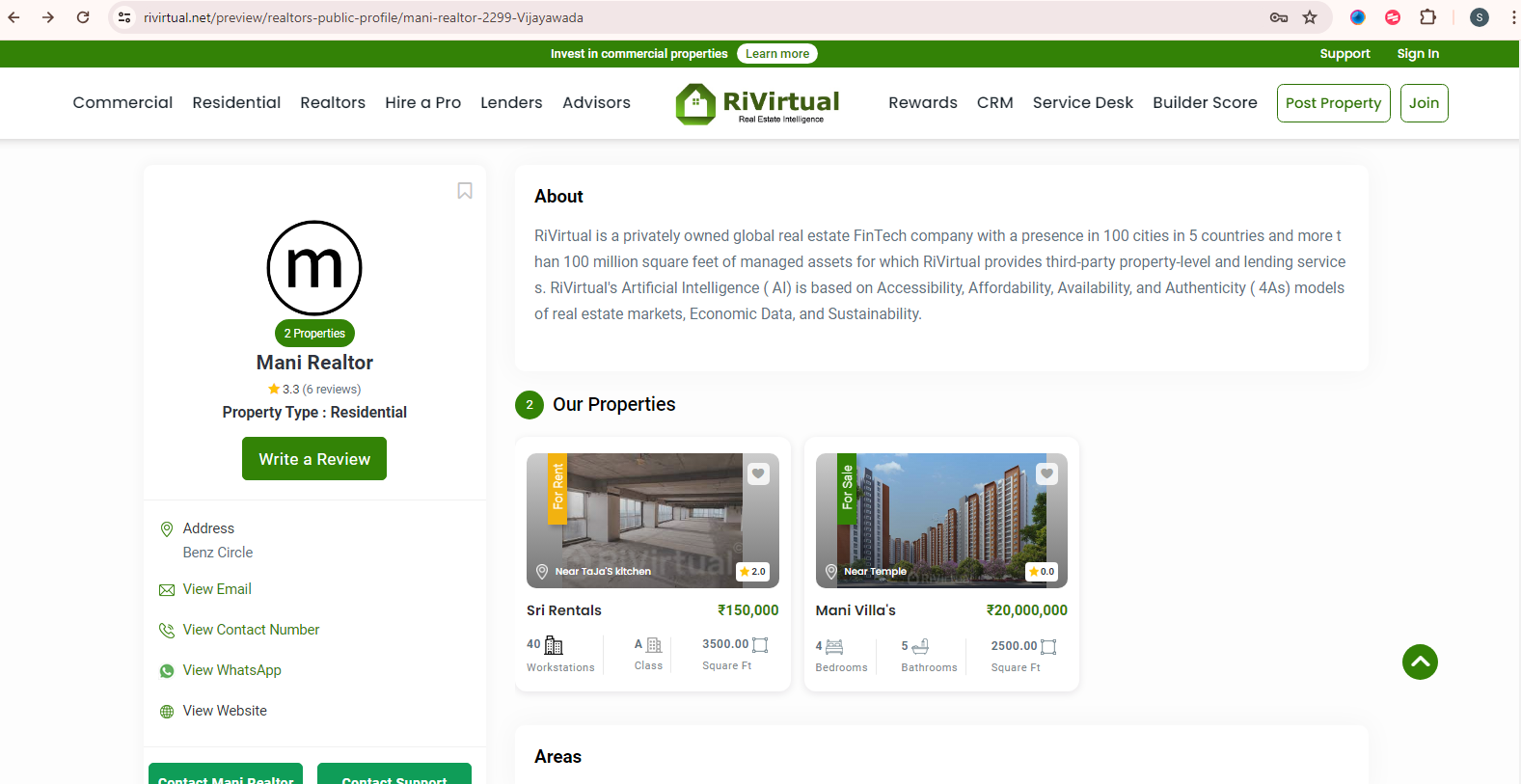Open View Contact Number link
This screenshot has height=784, width=1521.
[251, 630]
